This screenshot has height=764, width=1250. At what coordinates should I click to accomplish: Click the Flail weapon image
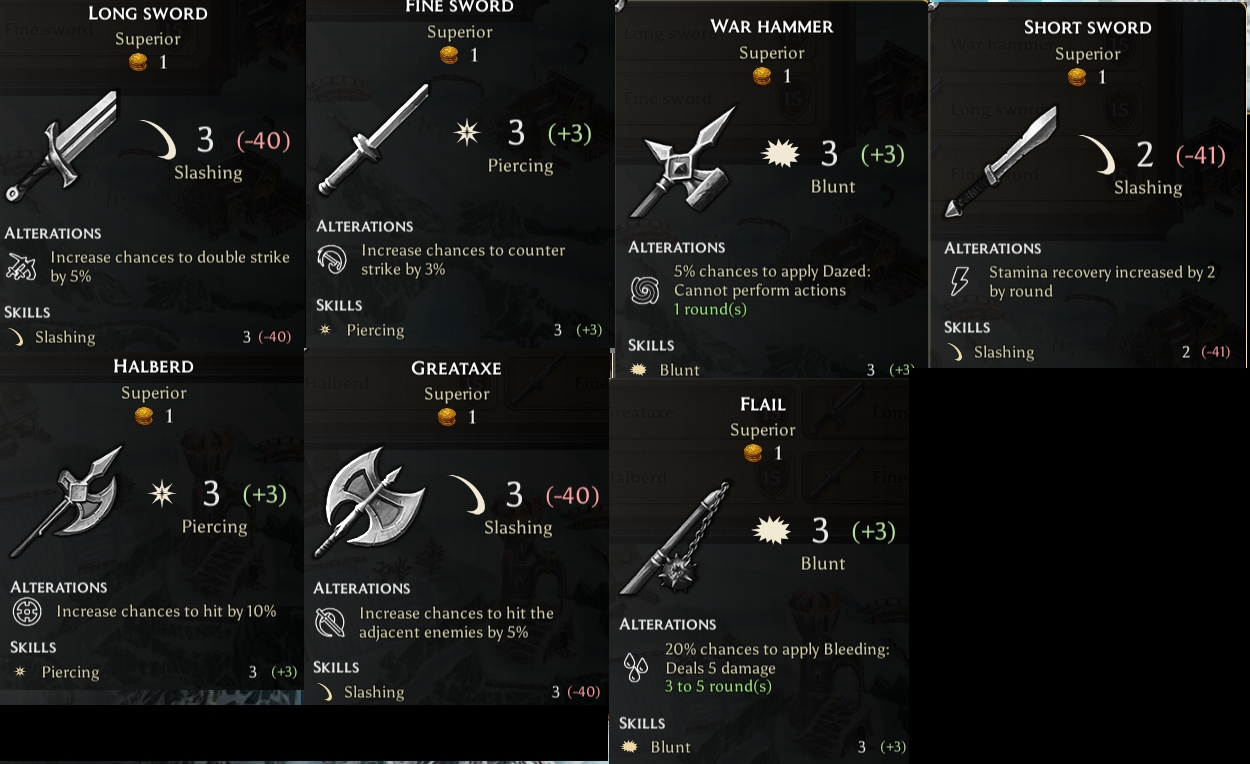click(676, 537)
